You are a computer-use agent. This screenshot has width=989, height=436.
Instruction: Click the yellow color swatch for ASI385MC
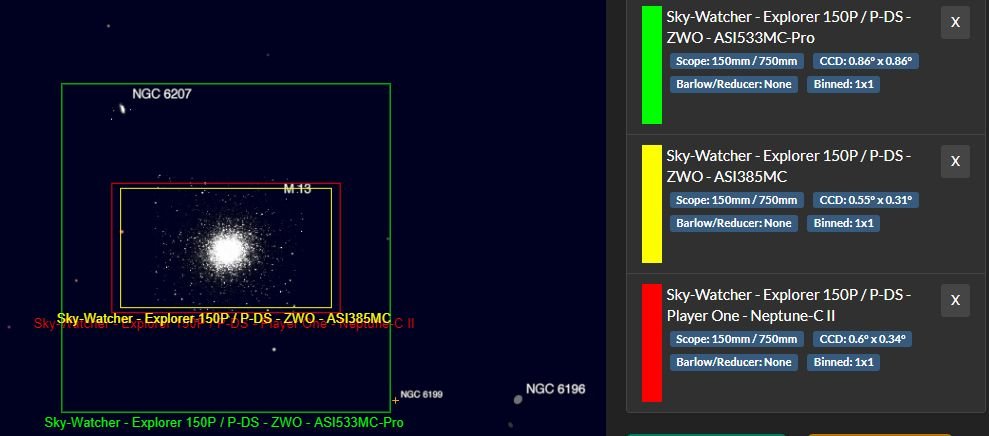click(652, 203)
